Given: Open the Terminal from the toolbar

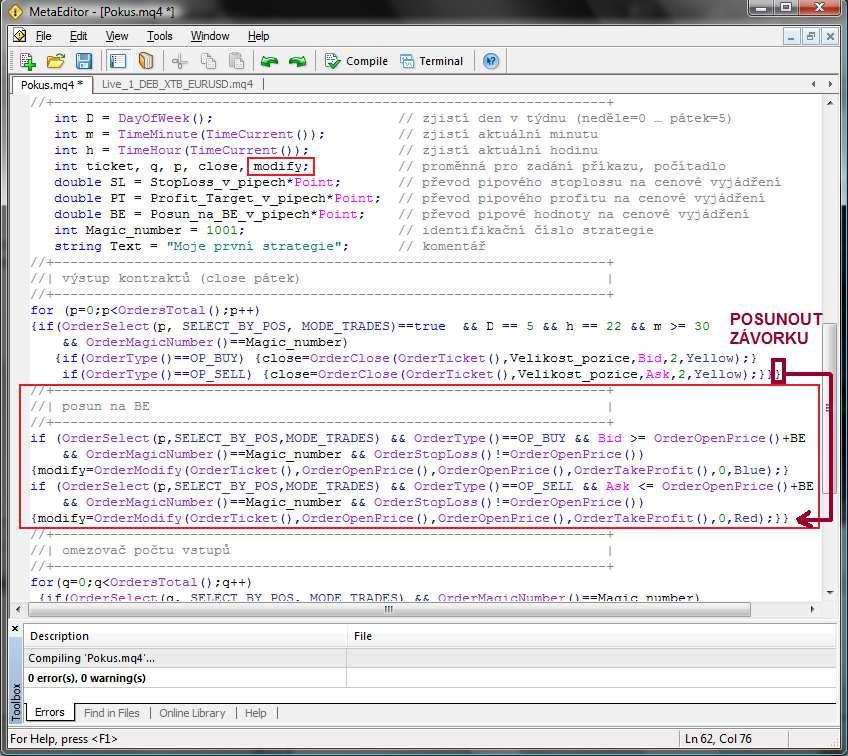Looking at the screenshot, I should coord(432,61).
